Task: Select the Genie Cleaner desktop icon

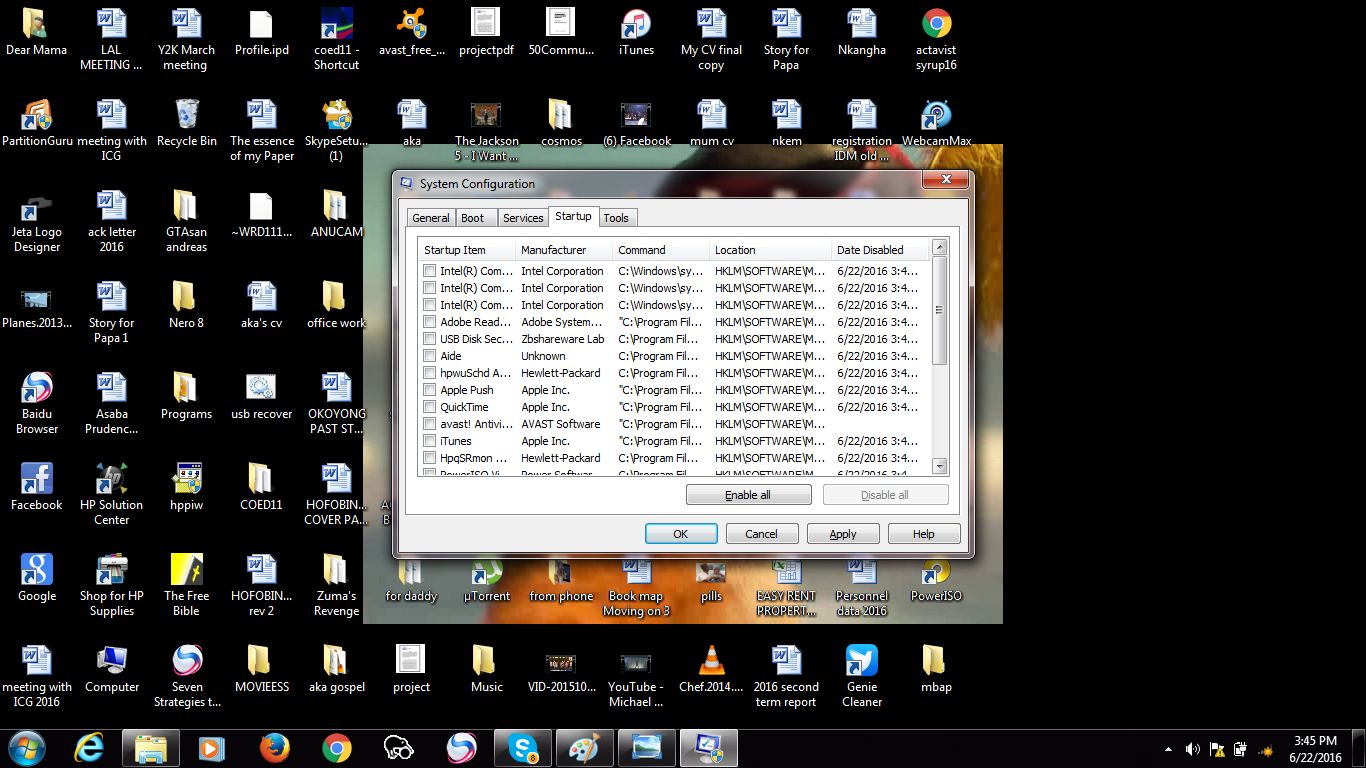Action: (x=862, y=677)
